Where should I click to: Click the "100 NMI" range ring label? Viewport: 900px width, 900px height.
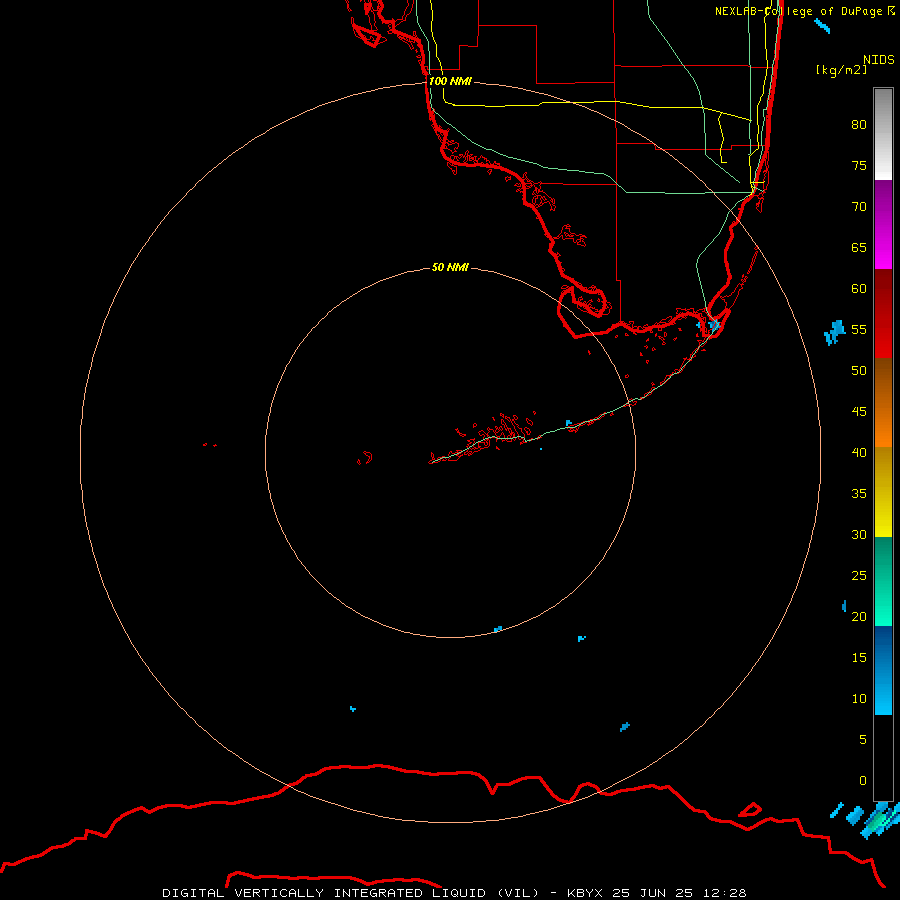[x=450, y=81]
